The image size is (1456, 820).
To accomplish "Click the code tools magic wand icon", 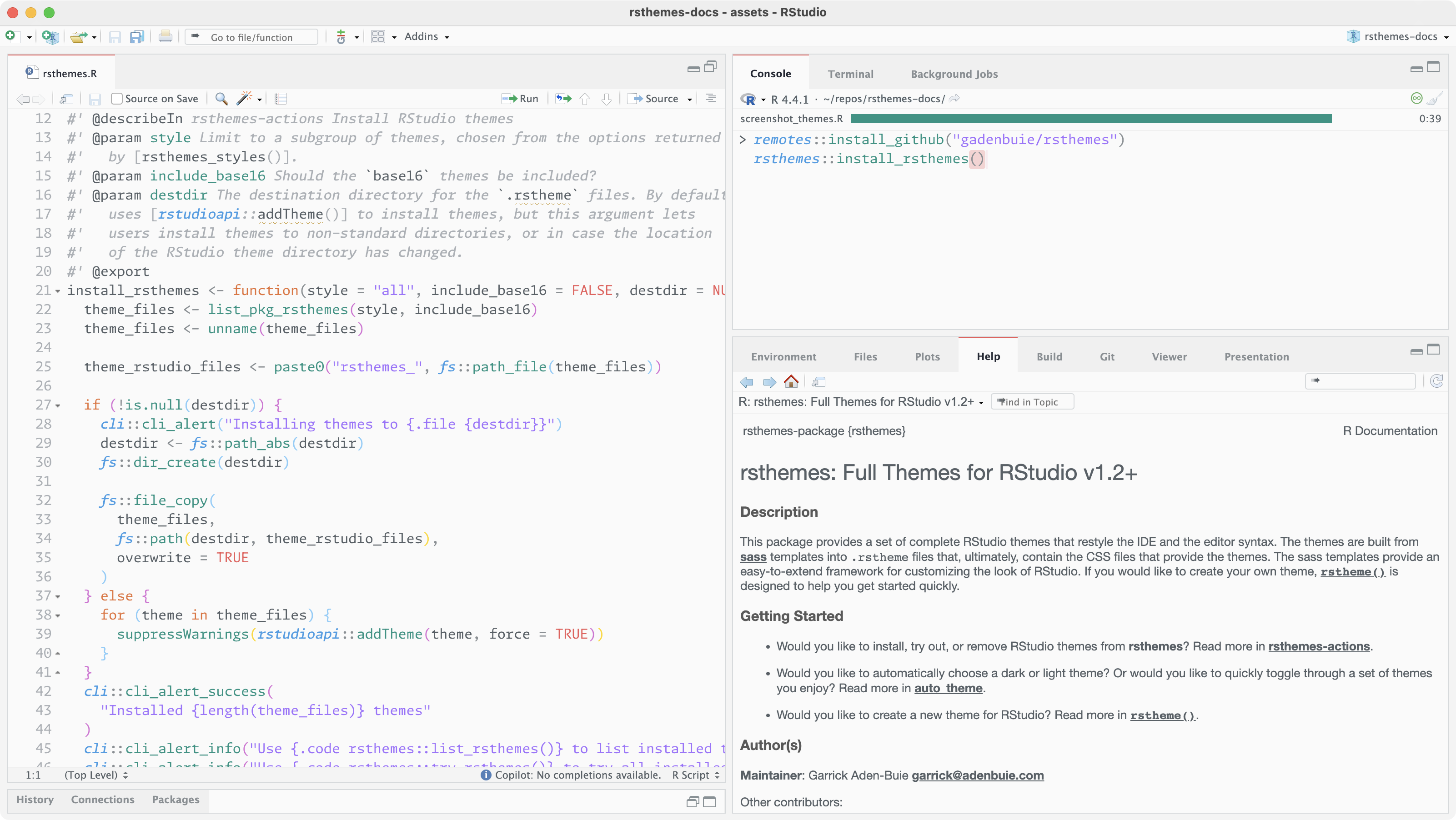I will click(x=244, y=98).
